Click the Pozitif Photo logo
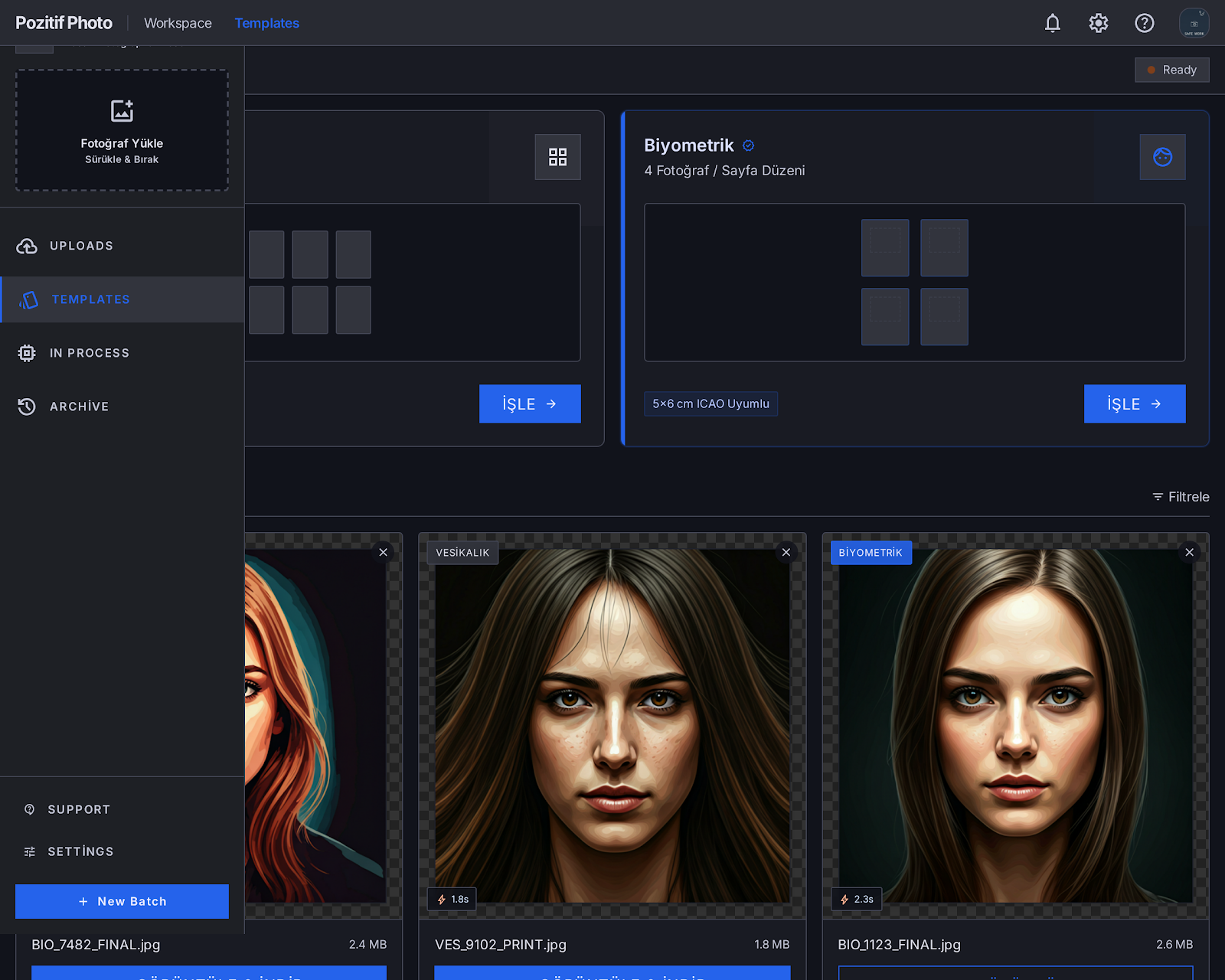1225x980 pixels. (64, 23)
